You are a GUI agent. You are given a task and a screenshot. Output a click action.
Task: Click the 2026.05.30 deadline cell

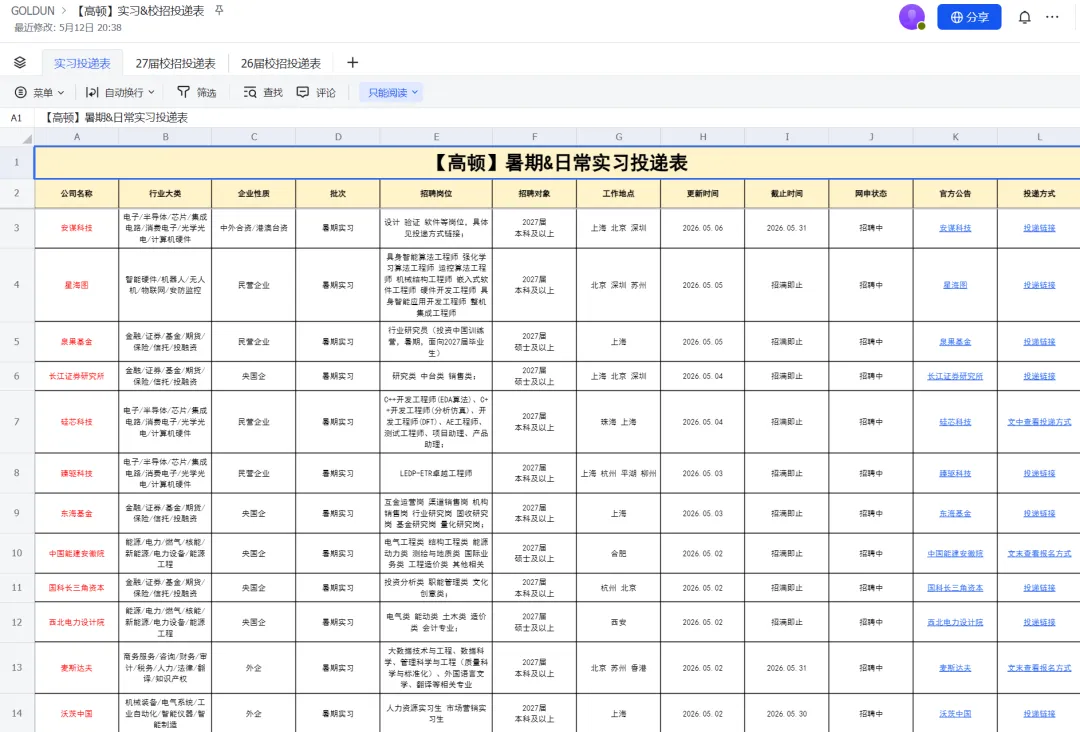pos(787,714)
